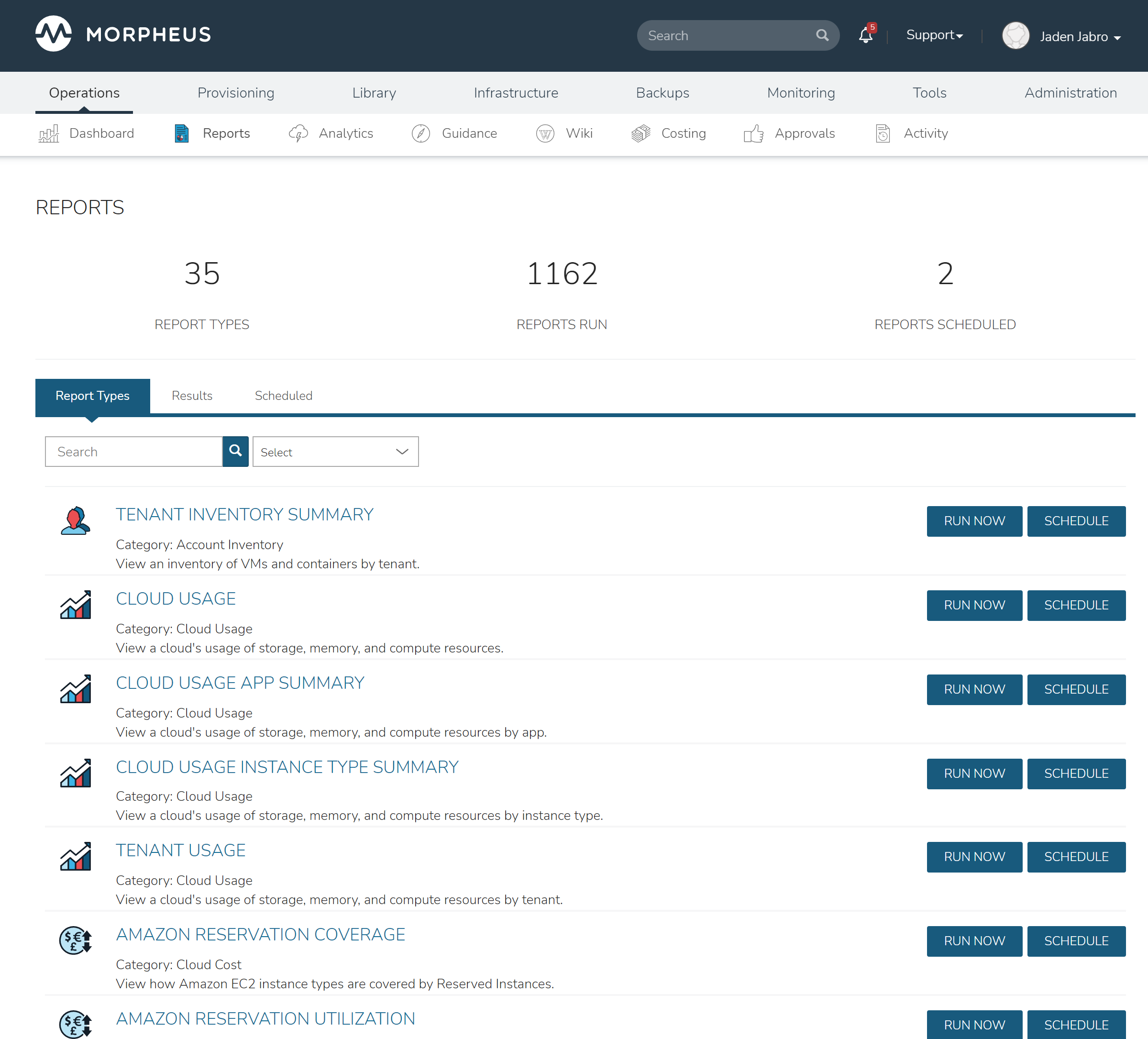Open the Guidance compass icon
This screenshot has height=1039, width=1148.
click(x=420, y=134)
